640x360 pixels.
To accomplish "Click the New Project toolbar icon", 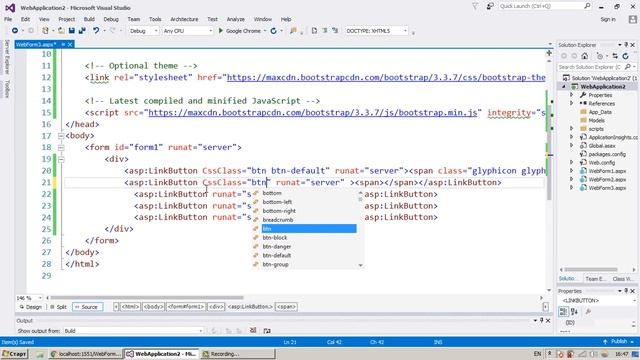I will (x=45, y=31).
